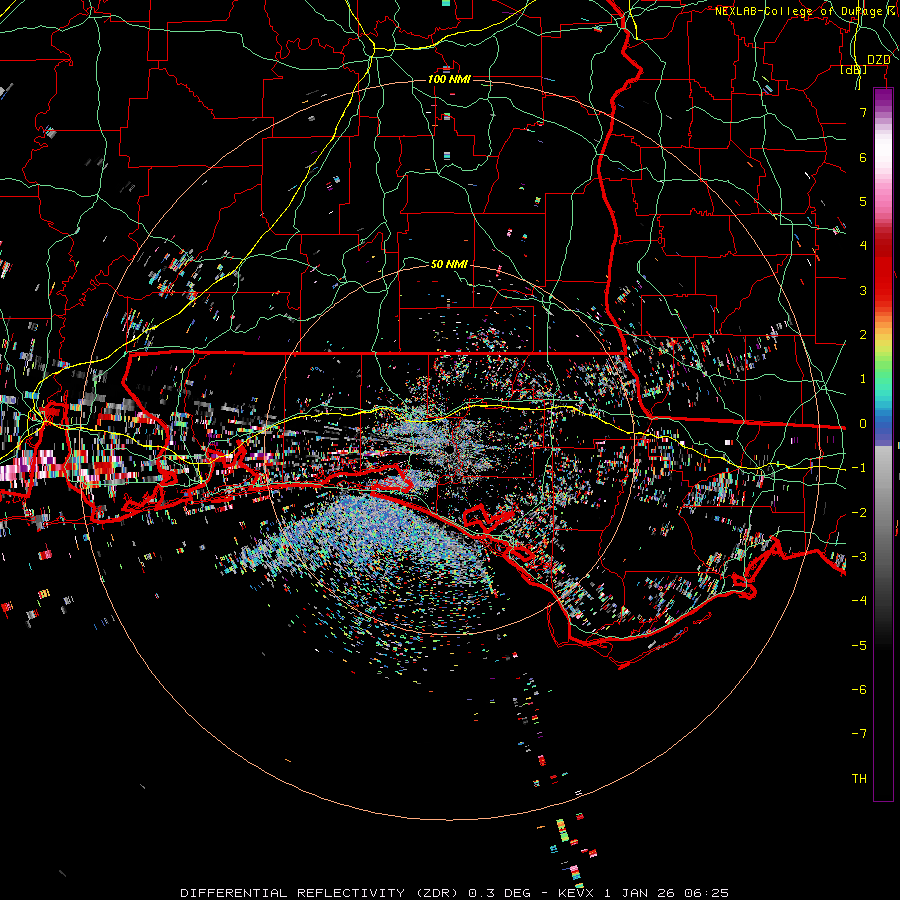The height and width of the screenshot is (900, 900).
Task: Click the Differential Reflectivity caption at bottom
Action: pyautogui.click(x=454, y=893)
